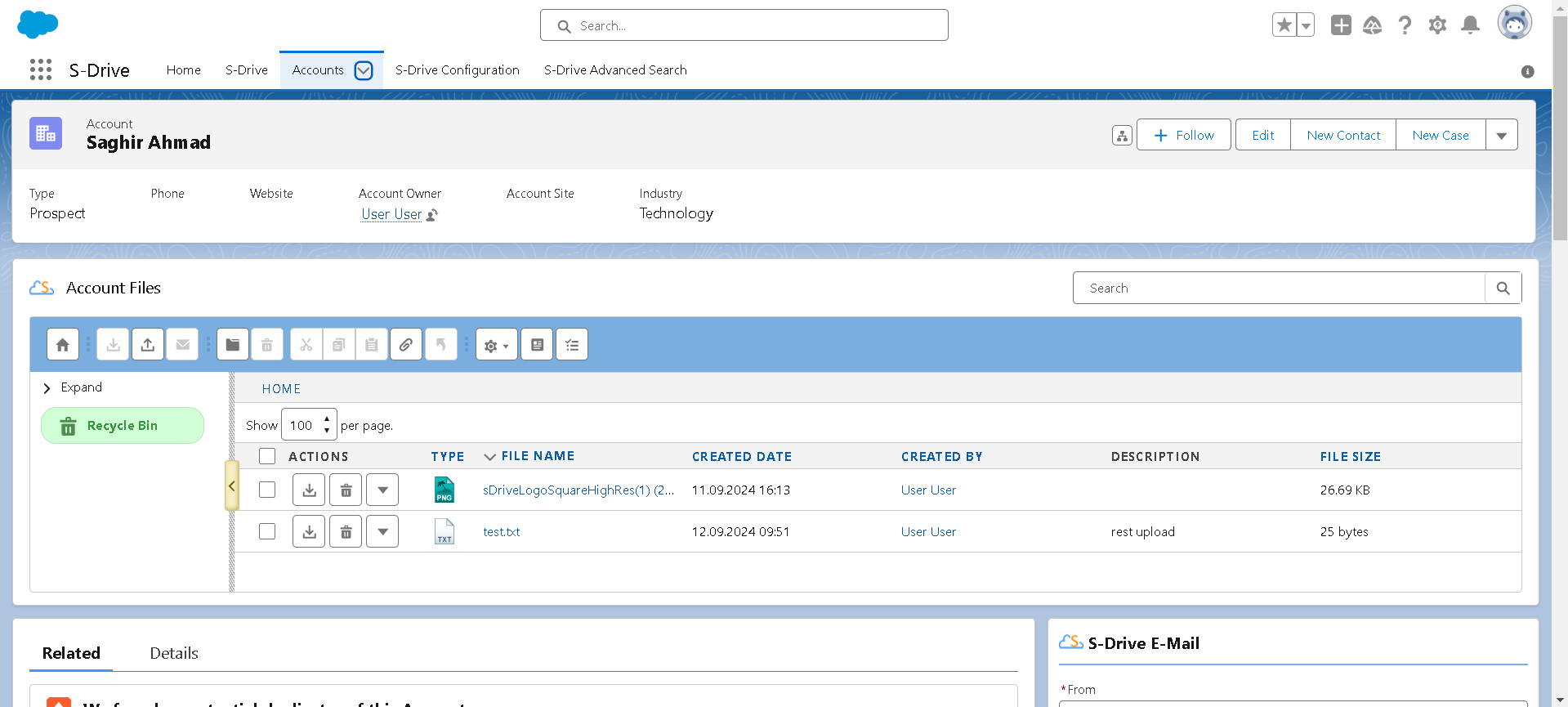Viewport: 1568px width, 707px height.
Task: Delete the sDriveLogoSquareHighRes PNG file
Action: 346,490
